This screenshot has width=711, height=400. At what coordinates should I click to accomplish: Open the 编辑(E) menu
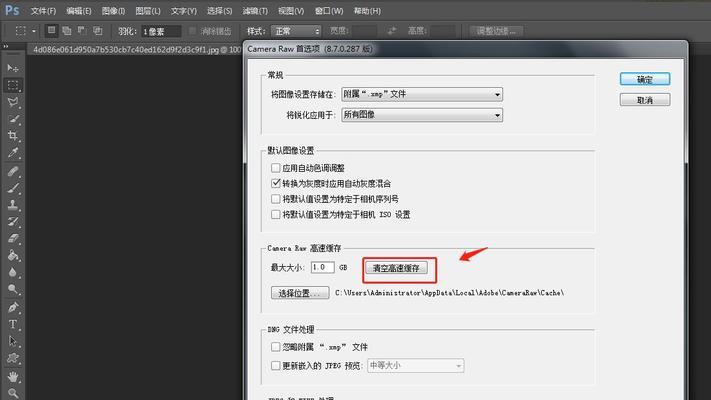78,11
